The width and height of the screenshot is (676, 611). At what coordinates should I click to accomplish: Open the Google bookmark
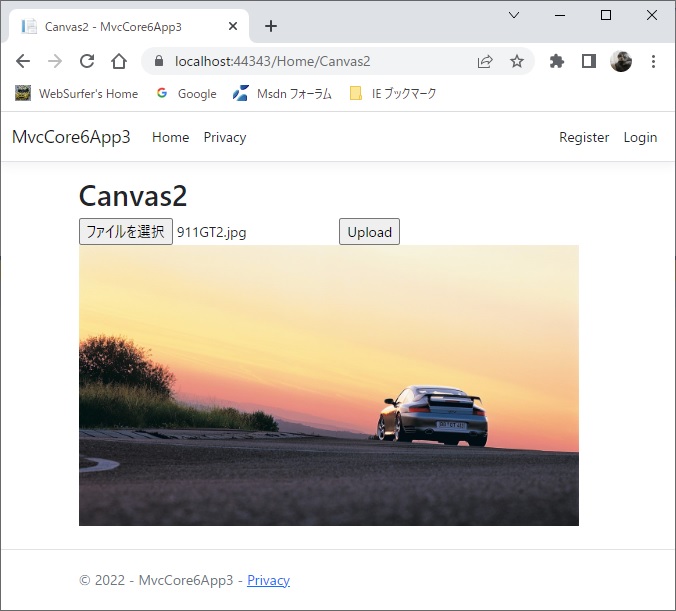[187, 94]
